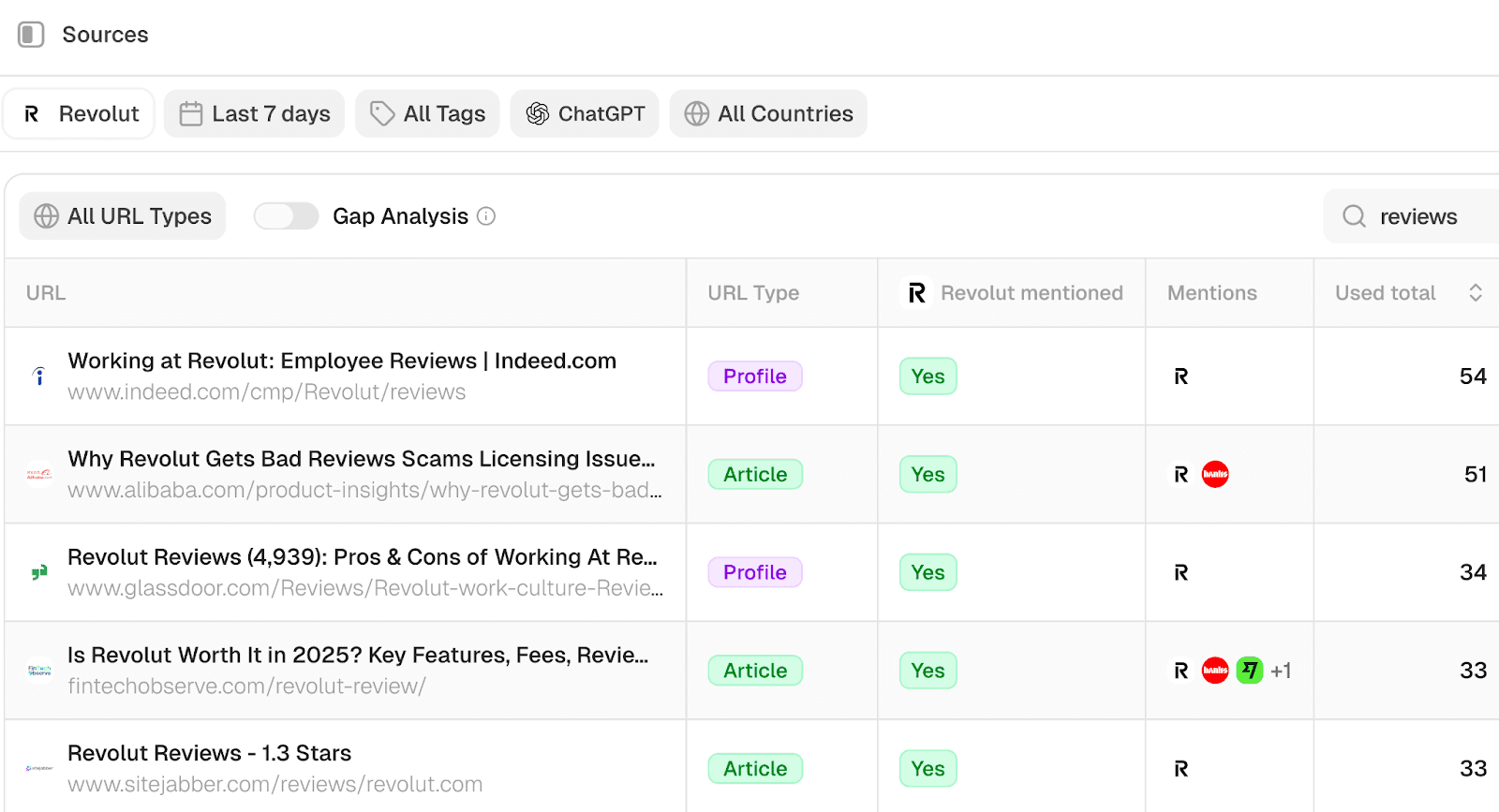Click the URL column header
1499x812 pixels.
46,293
